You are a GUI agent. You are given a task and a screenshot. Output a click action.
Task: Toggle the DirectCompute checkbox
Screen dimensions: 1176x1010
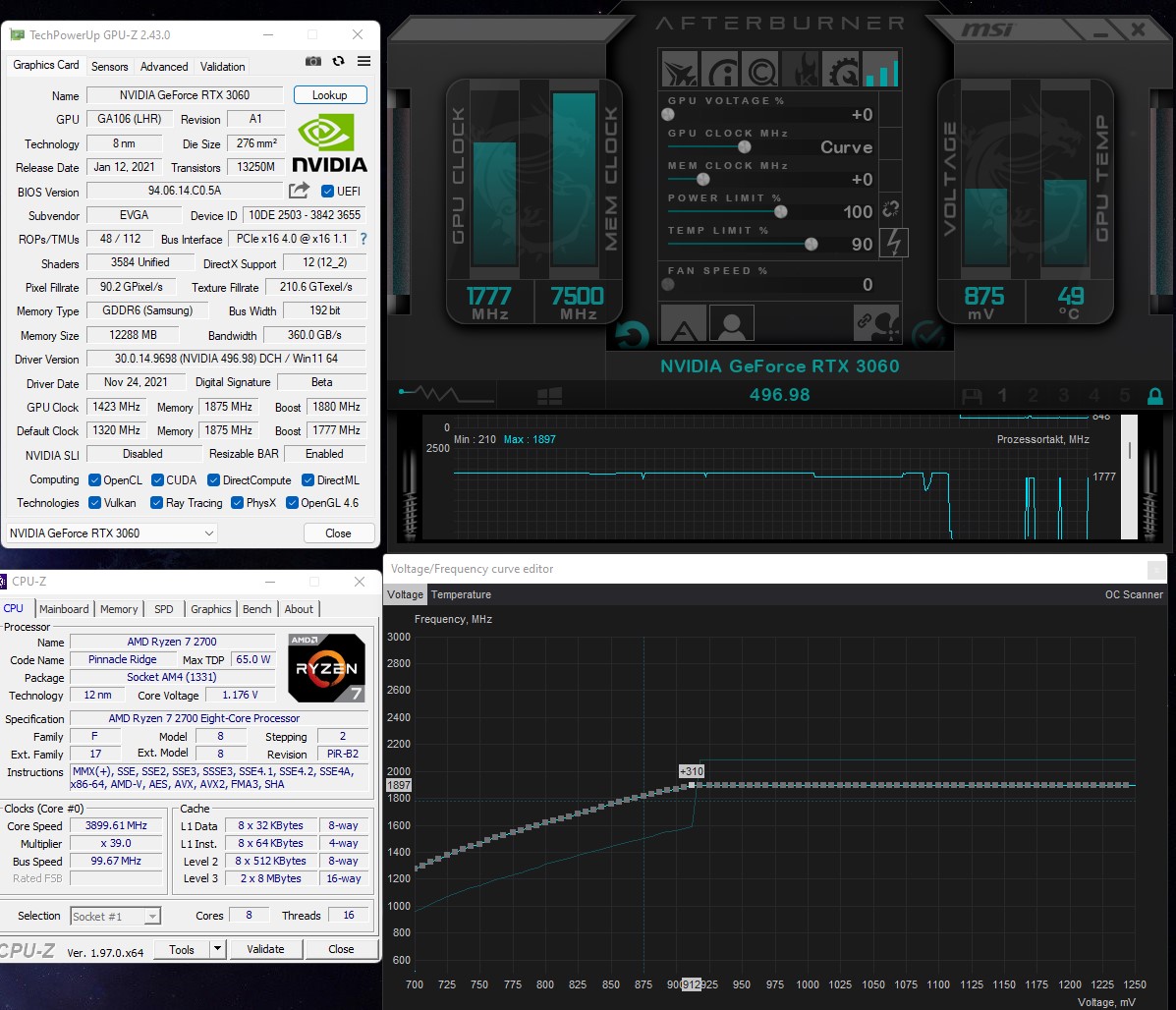(214, 479)
